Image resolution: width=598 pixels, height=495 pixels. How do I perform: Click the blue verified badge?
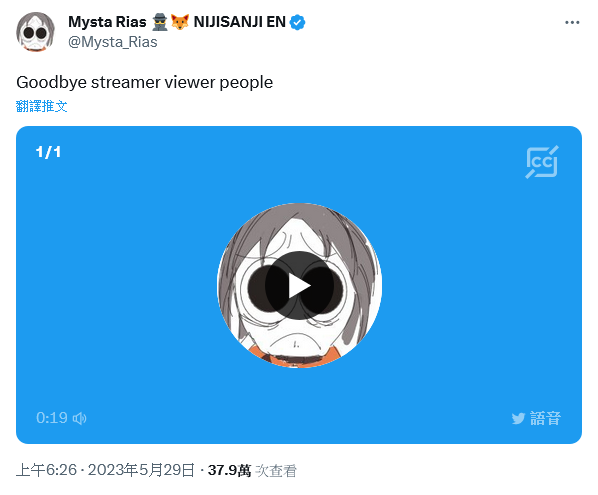(x=297, y=22)
